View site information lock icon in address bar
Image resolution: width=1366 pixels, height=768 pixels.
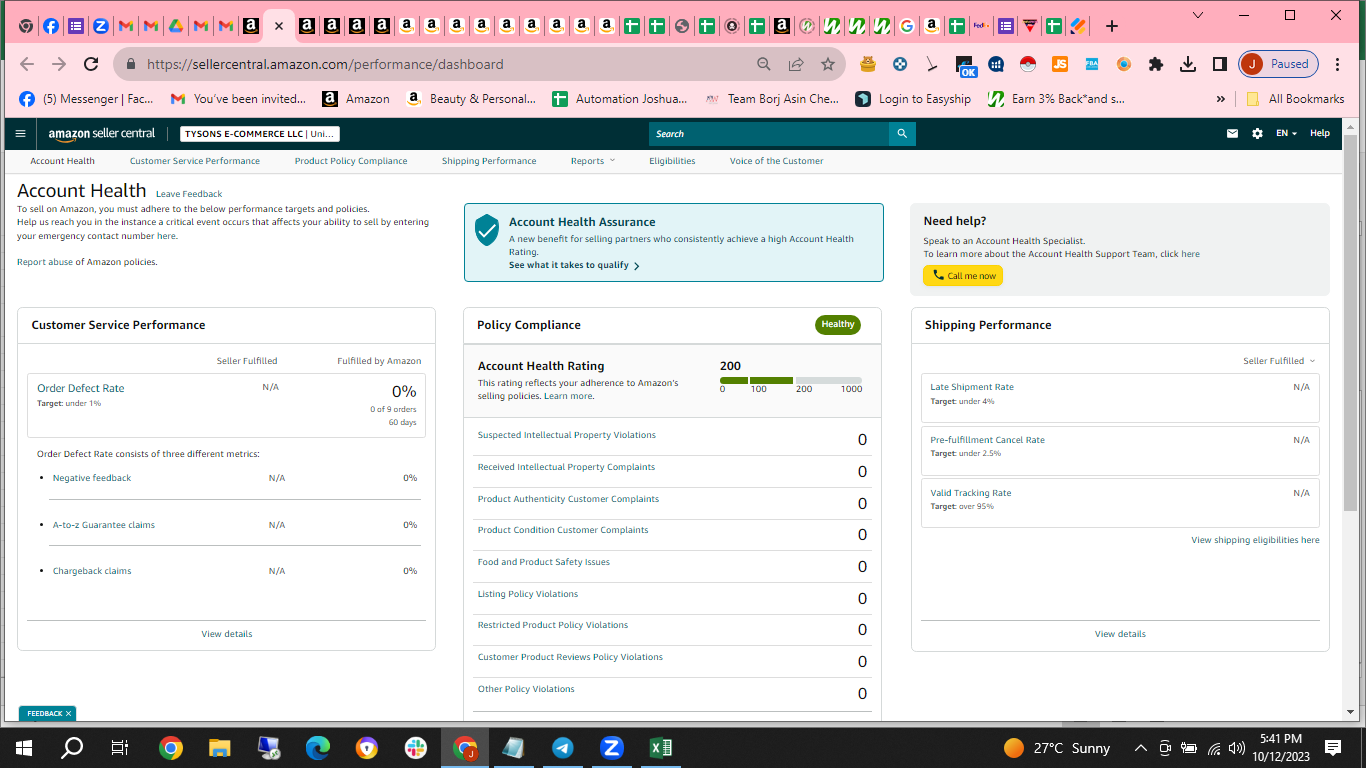coord(131,64)
